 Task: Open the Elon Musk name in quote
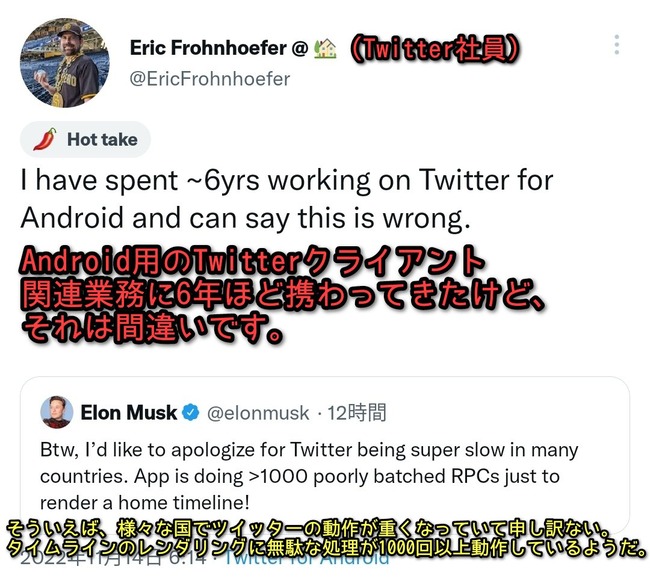tap(128, 412)
